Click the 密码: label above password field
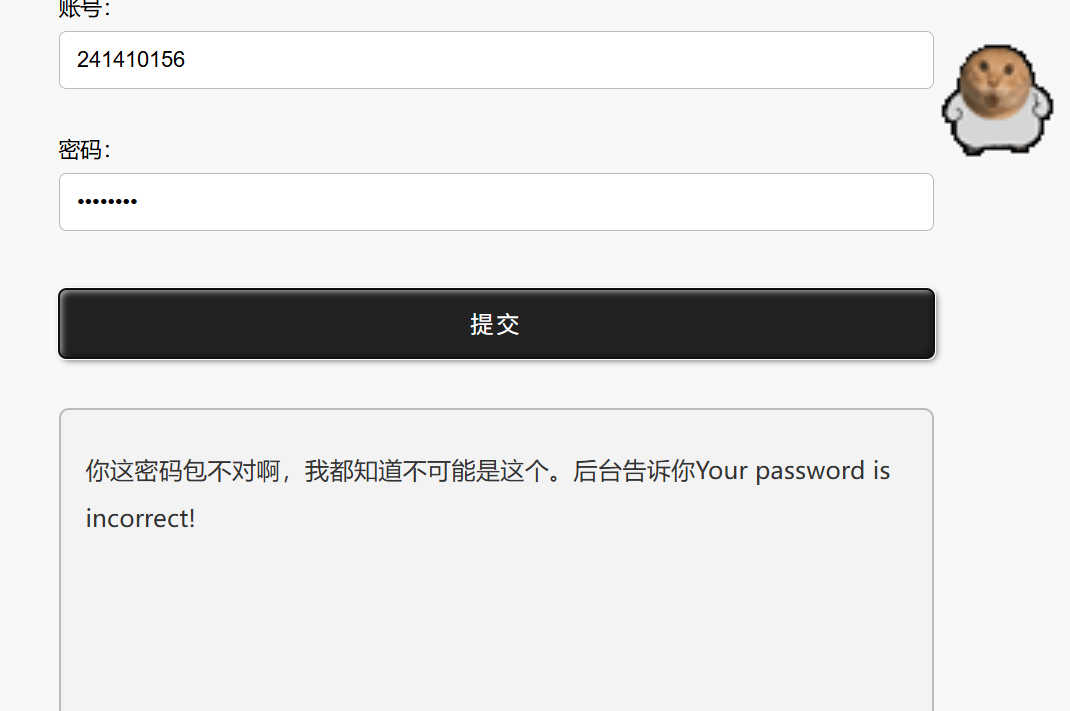Image resolution: width=1070 pixels, height=711 pixels. coord(84,149)
